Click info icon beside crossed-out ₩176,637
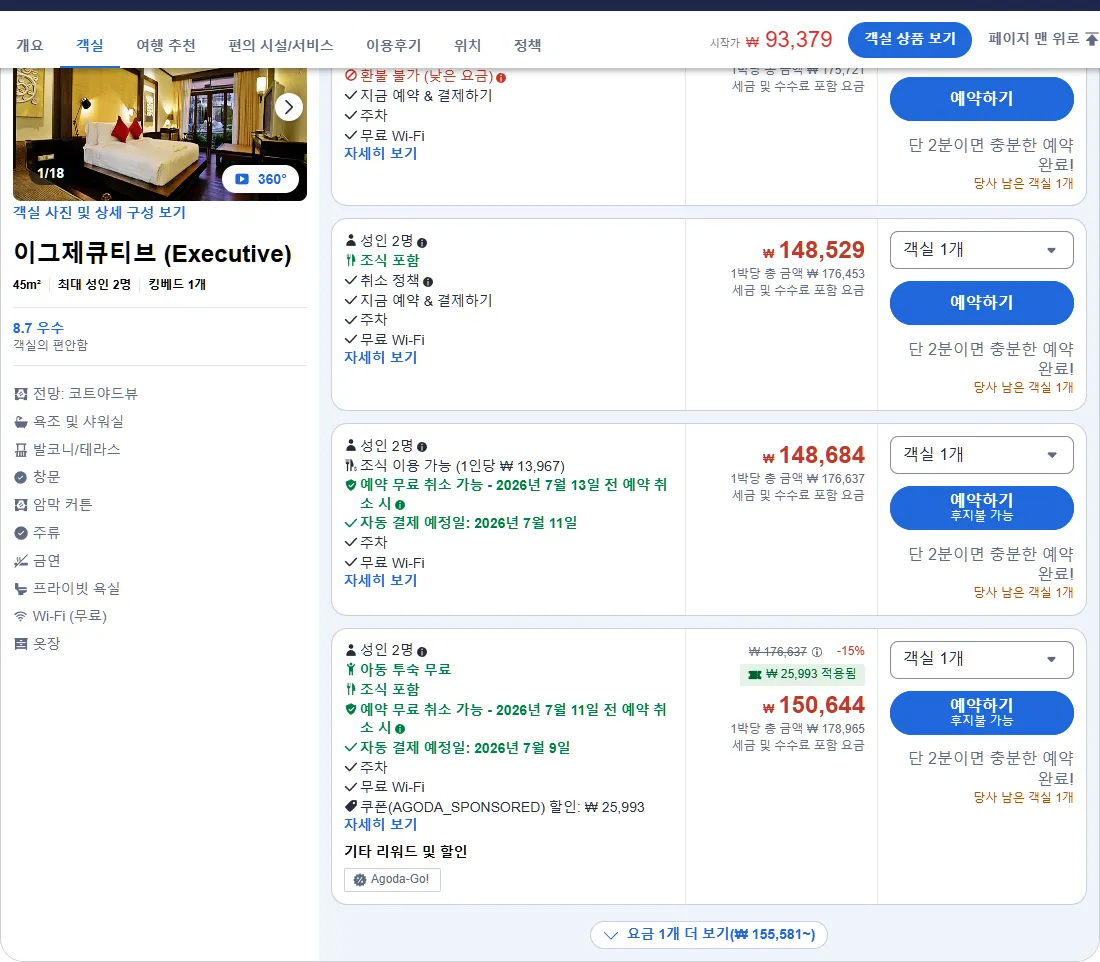The height and width of the screenshot is (962, 1100). [x=817, y=652]
